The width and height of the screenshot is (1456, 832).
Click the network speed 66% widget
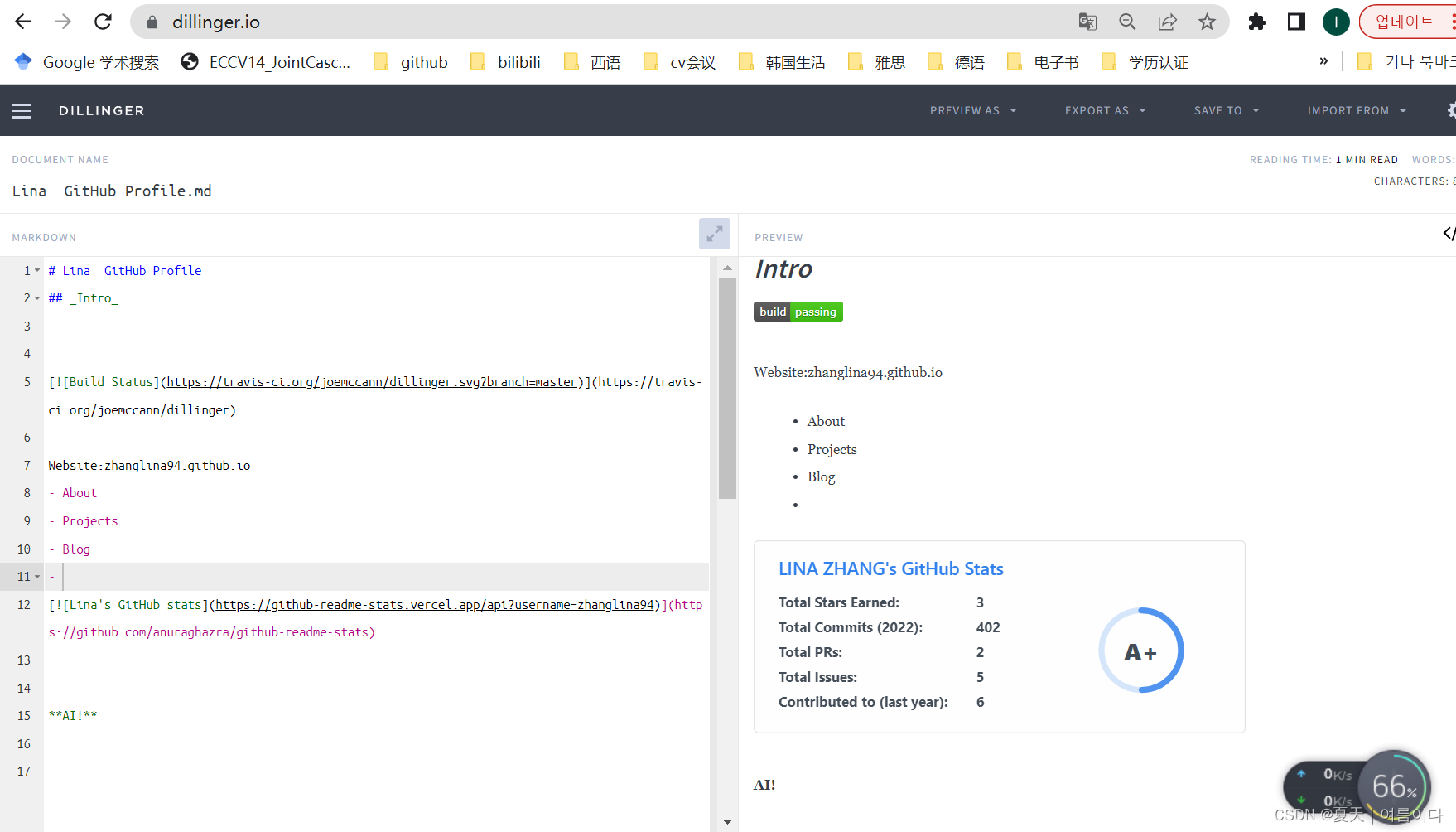[1358, 786]
